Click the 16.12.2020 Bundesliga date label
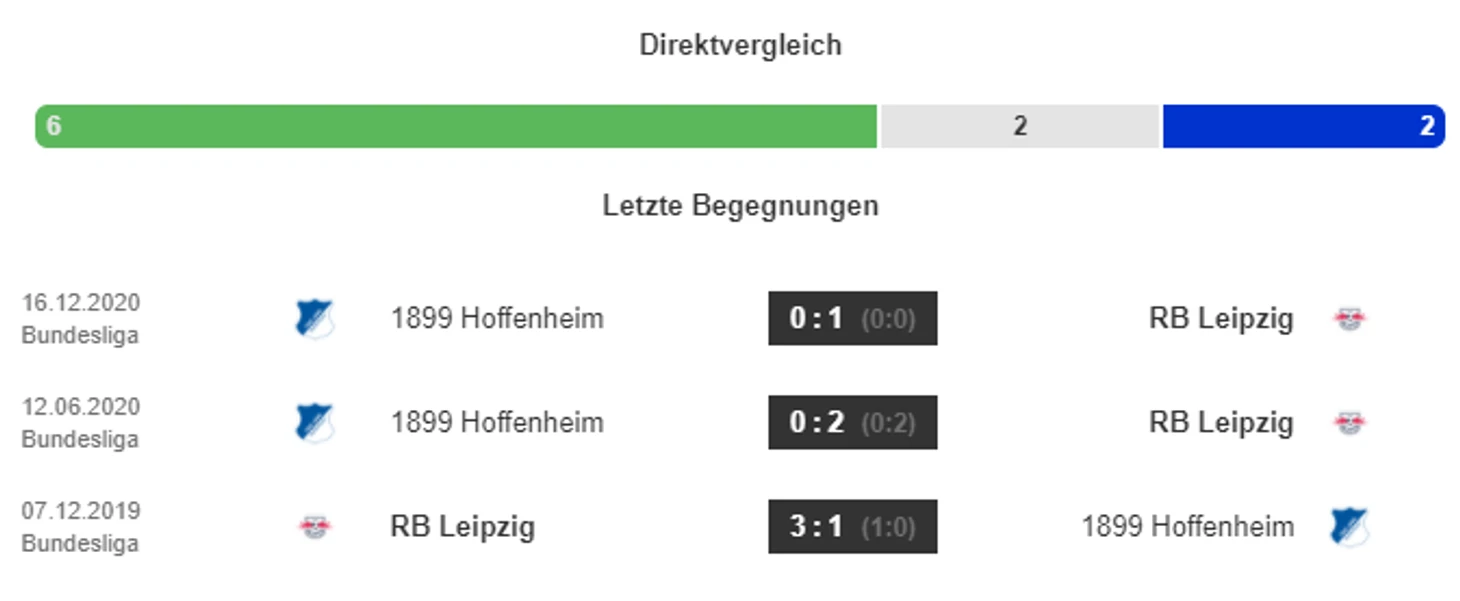 [81, 319]
